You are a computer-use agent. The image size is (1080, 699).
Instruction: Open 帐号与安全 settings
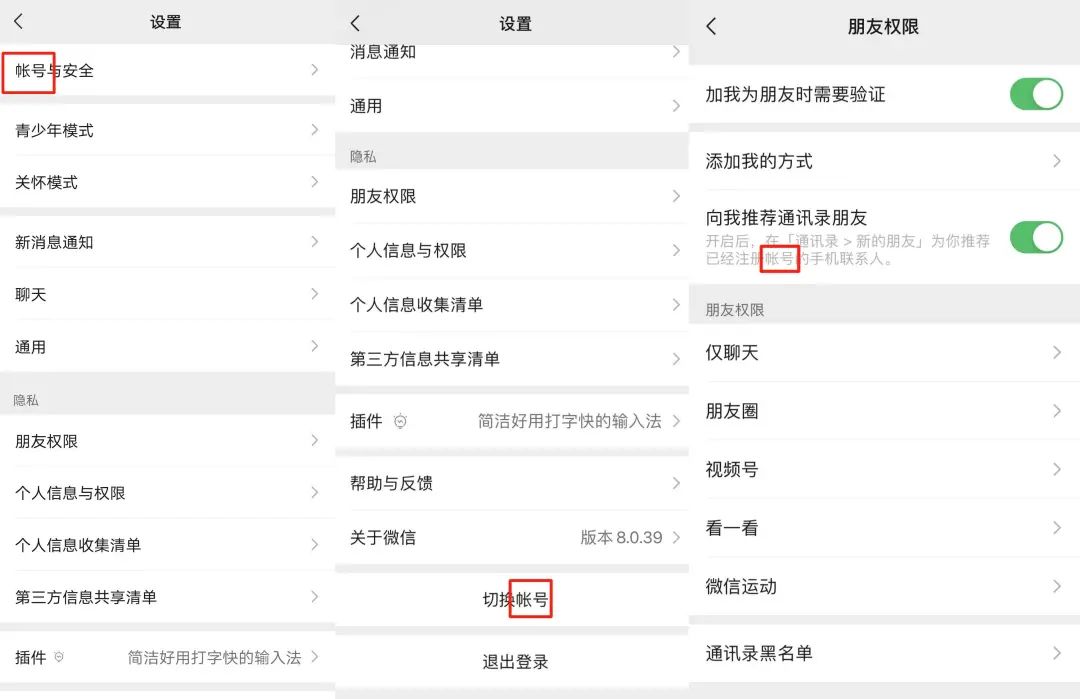(x=167, y=70)
